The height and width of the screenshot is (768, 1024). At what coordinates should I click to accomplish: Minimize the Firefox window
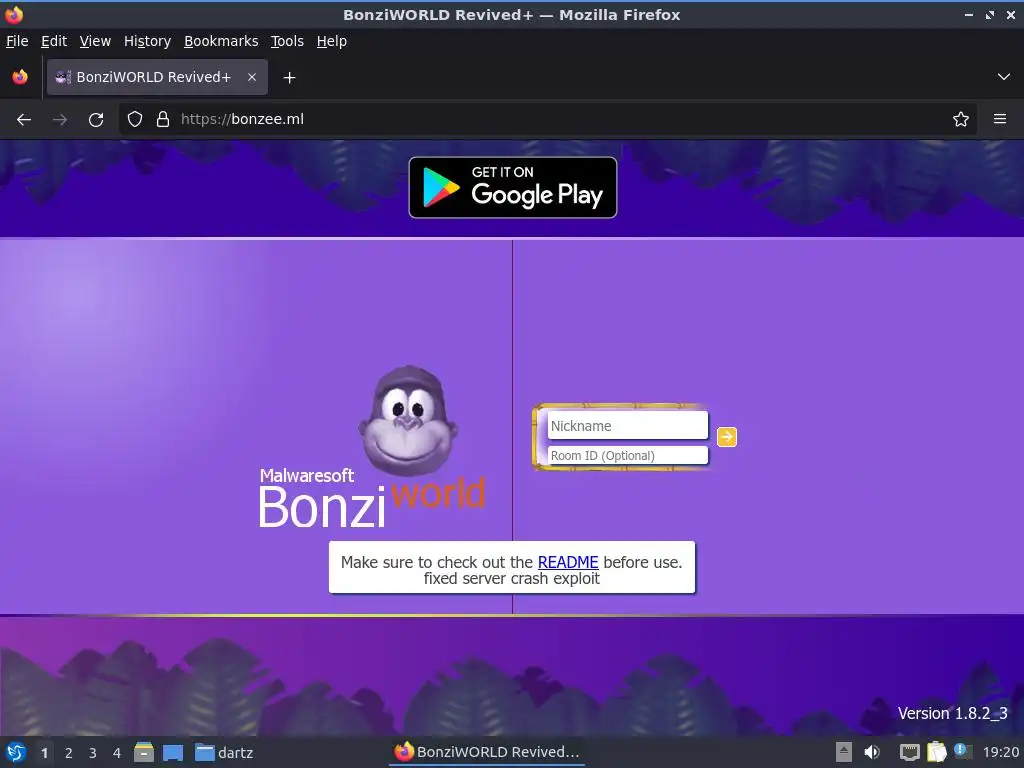click(968, 14)
